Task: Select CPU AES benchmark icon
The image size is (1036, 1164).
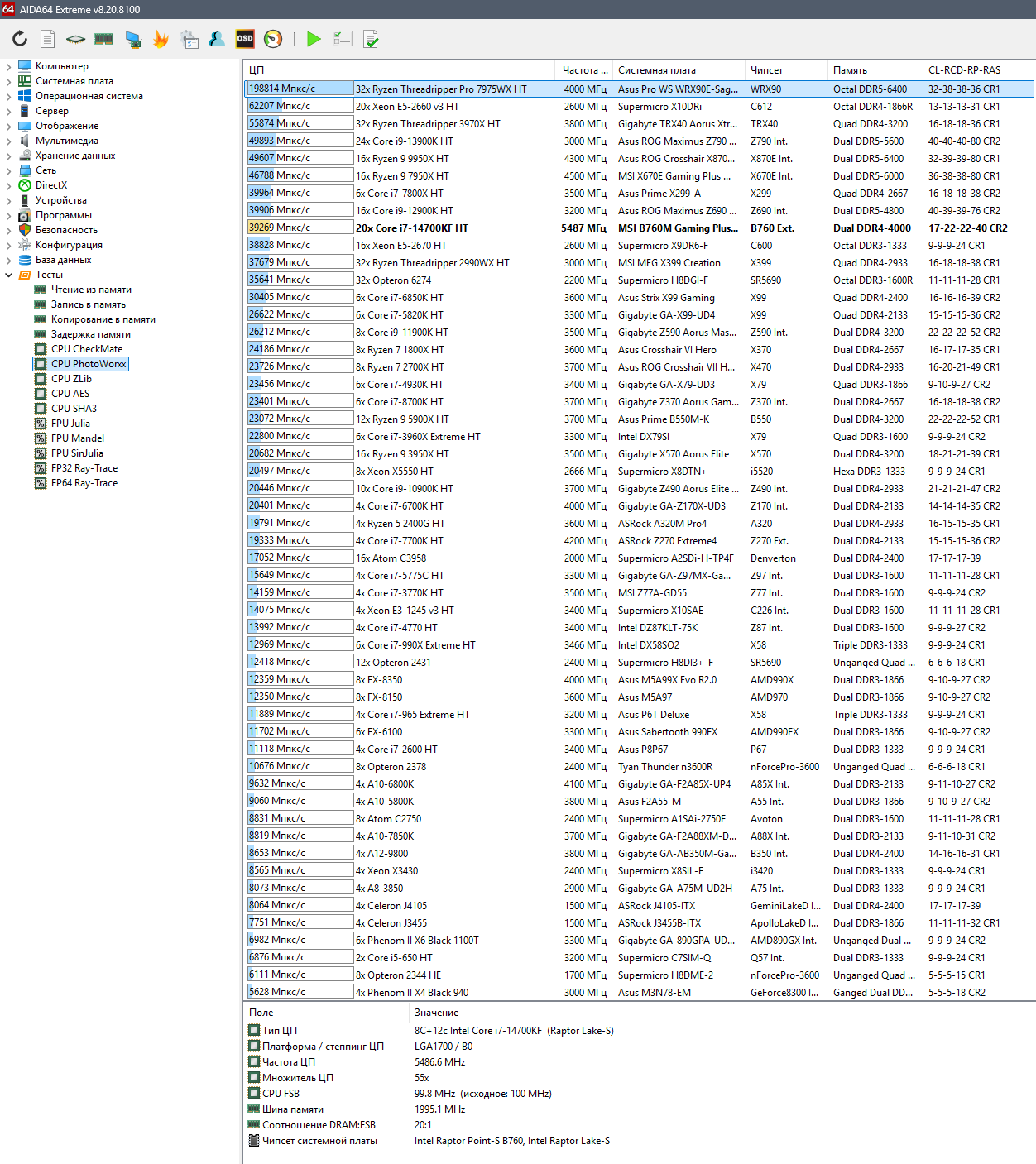Action: point(40,394)
